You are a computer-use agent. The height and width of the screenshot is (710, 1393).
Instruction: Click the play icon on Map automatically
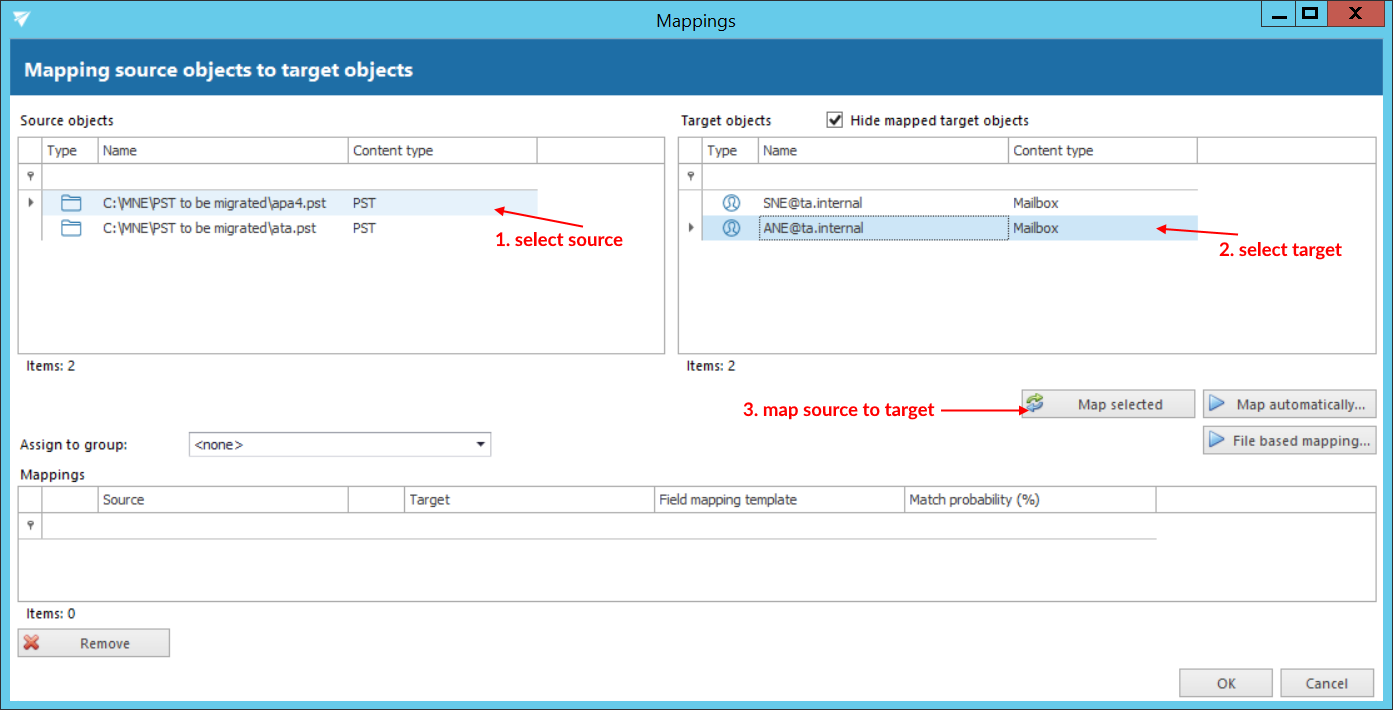tap(1217, 404)
